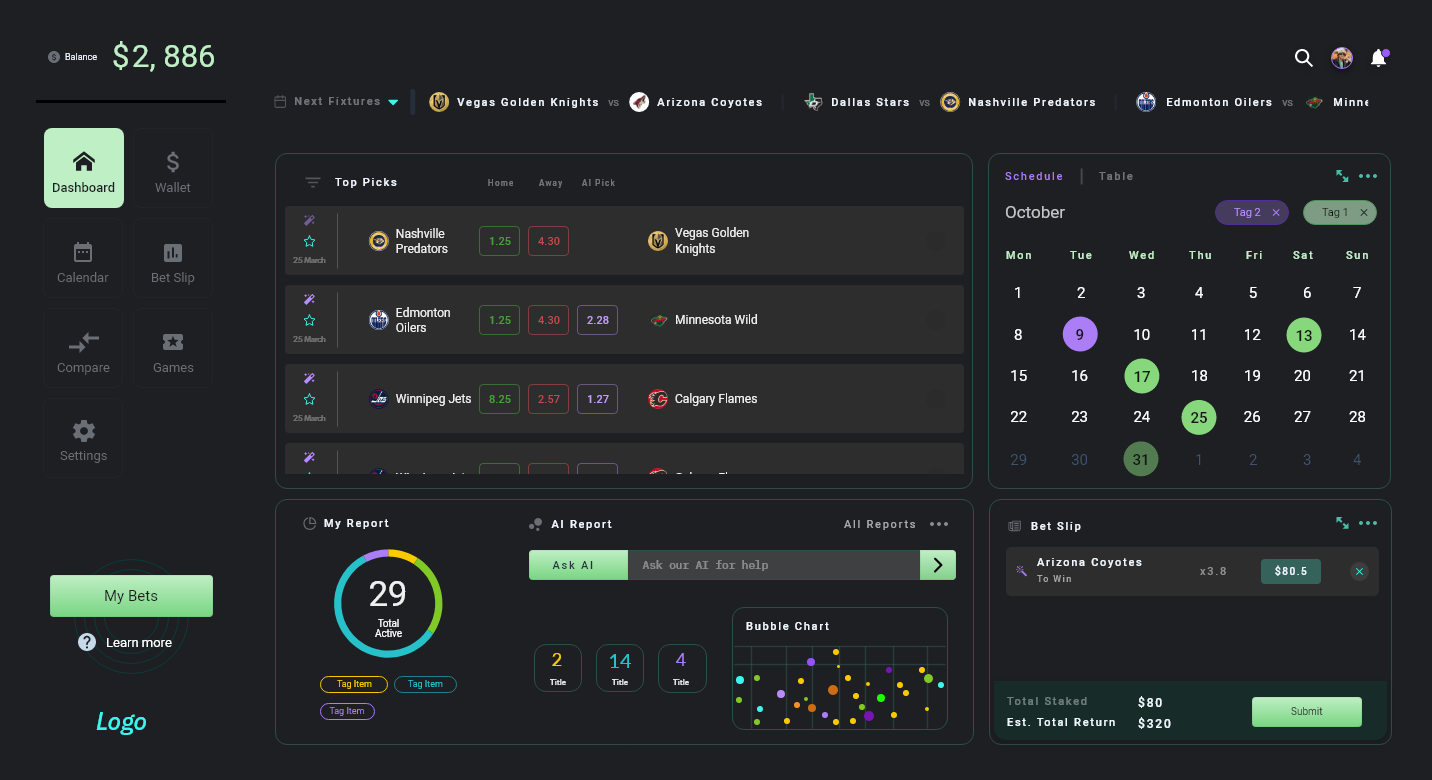1432x780 pixels.
Task: Click the My Bets button
Action: [x=131, y=596]
